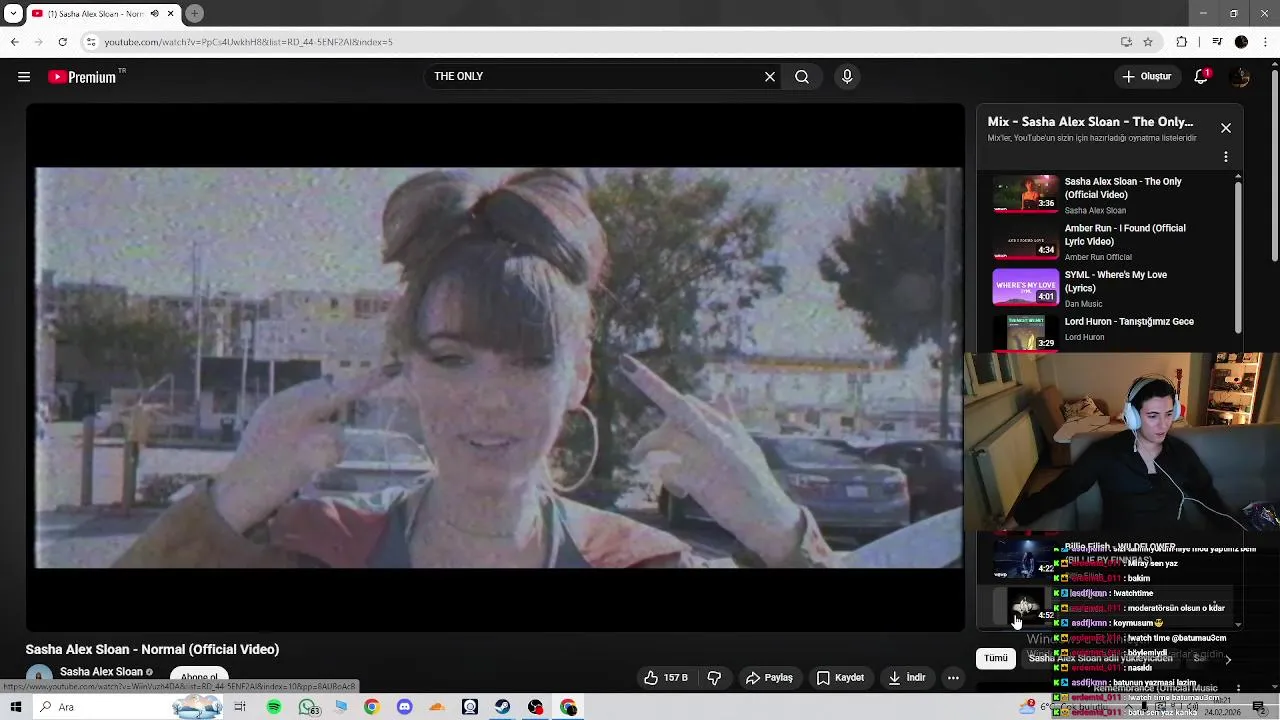Dislike the video
1280x720 pixels.
714,678
